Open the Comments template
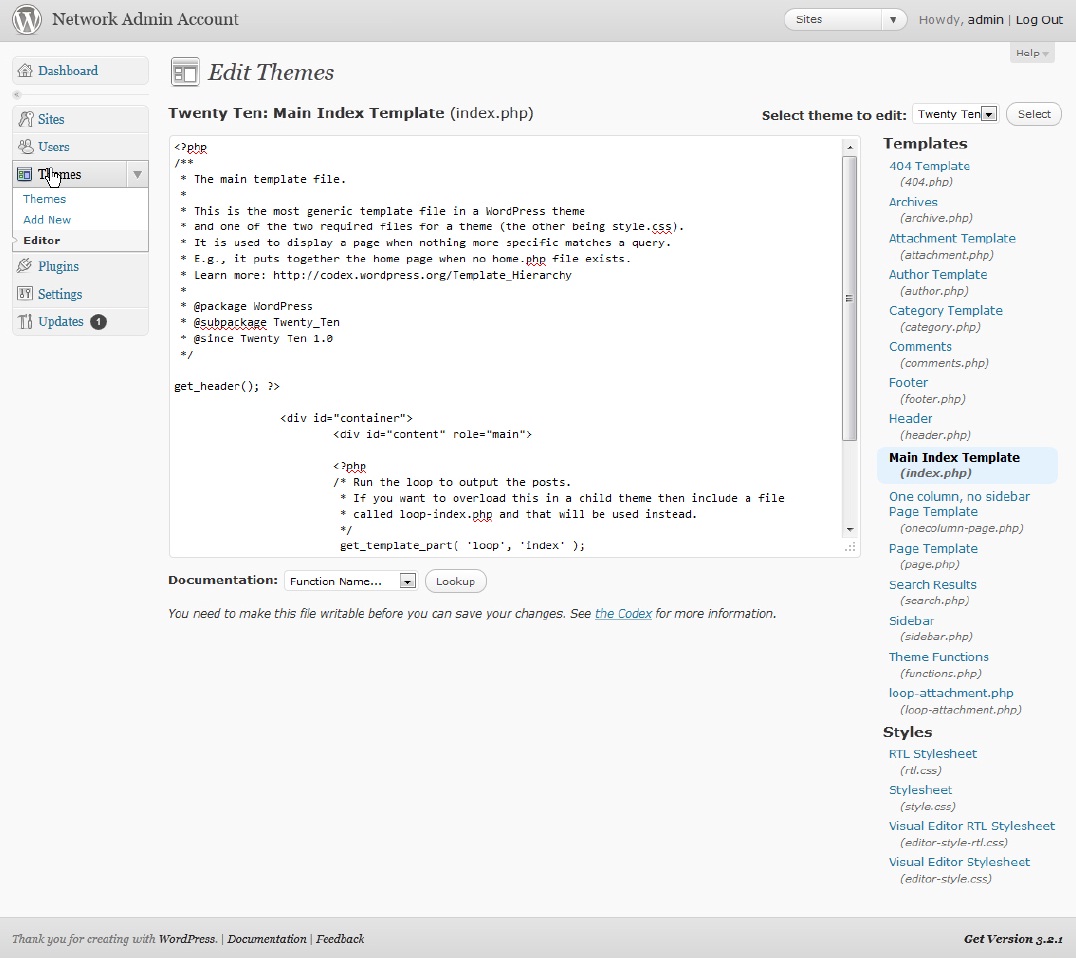 [x=920, y=347]
